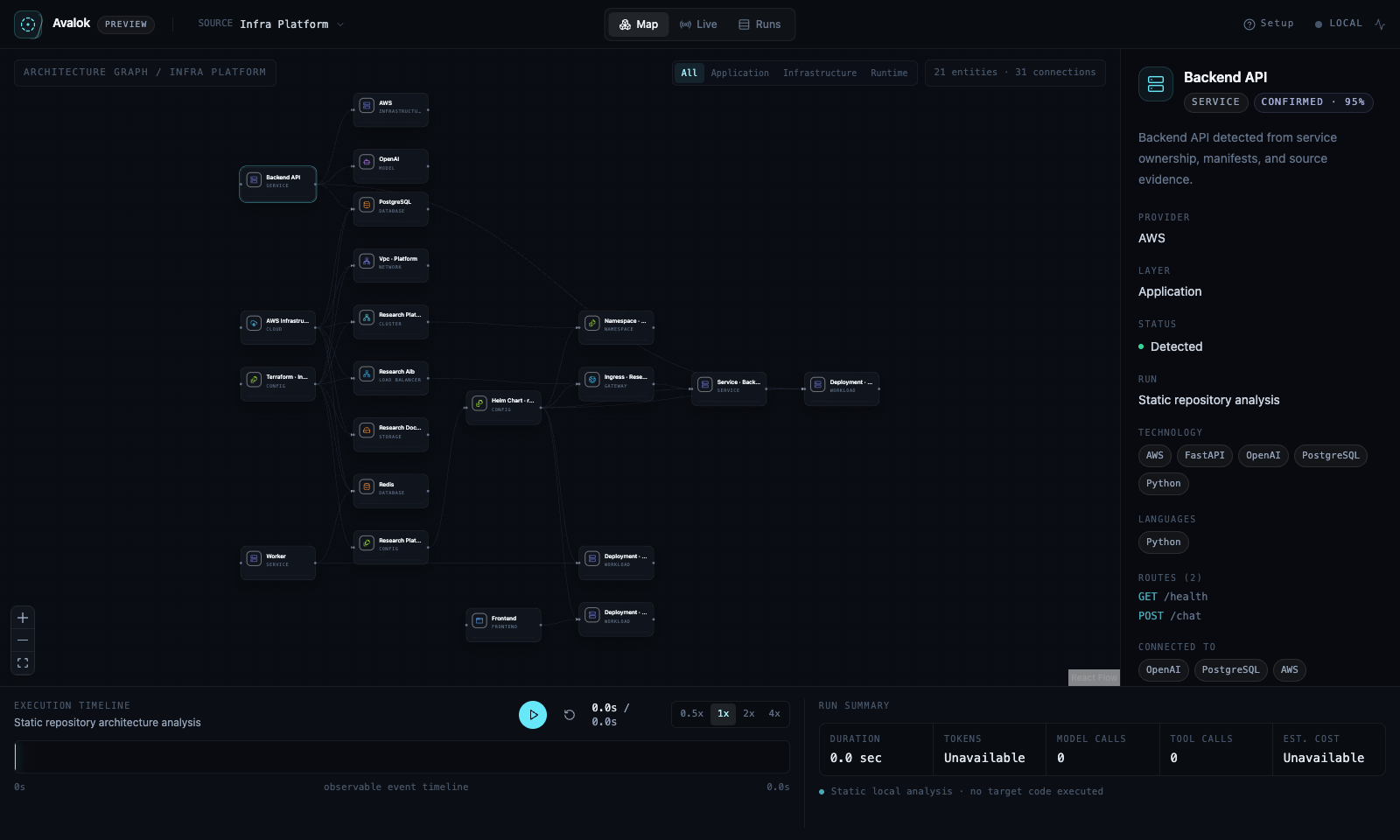Switch to the Map view tab
Viewport: 1400px width, 840px height.
639,24
